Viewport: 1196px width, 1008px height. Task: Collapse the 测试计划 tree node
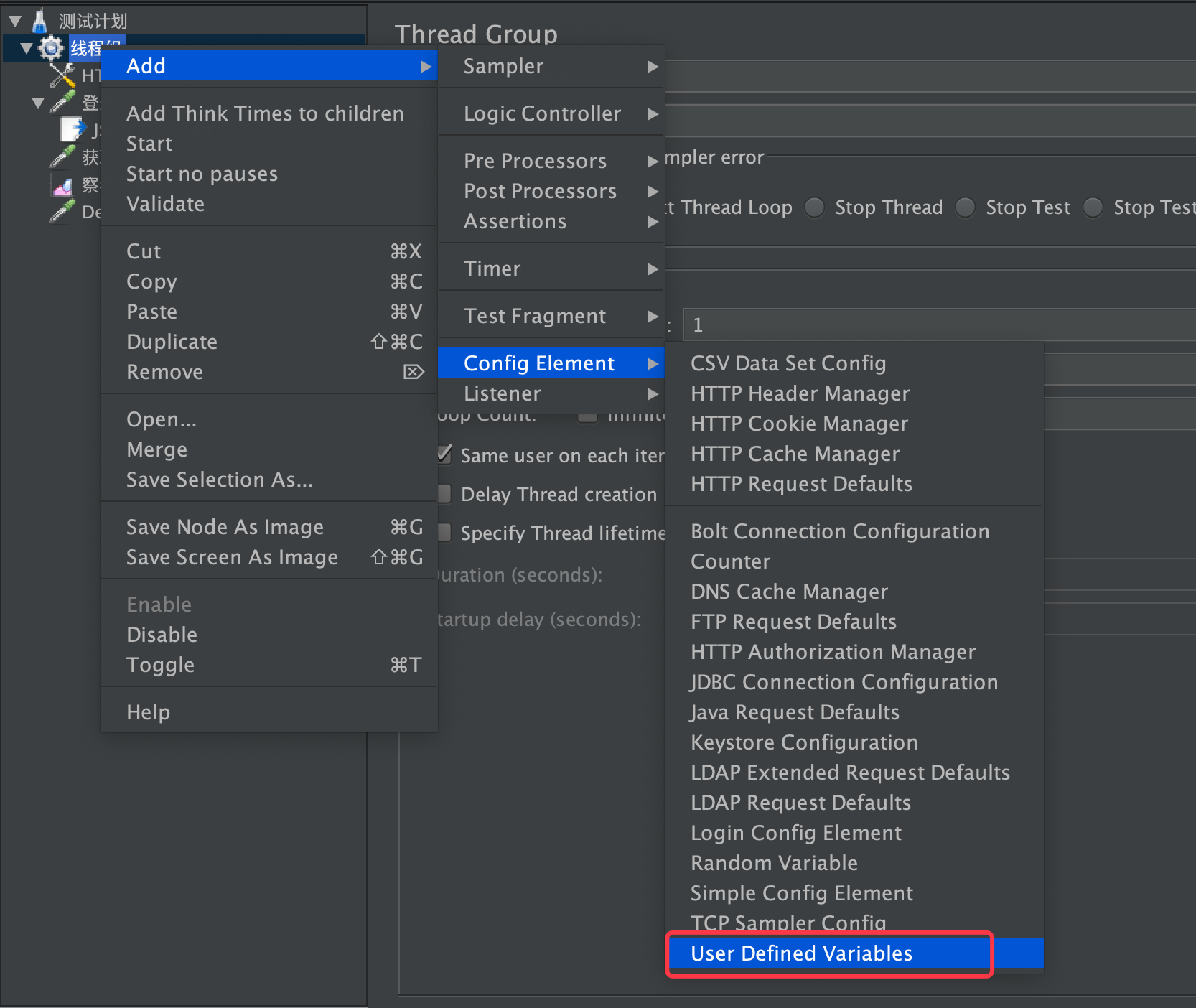(x=15, y=21)
